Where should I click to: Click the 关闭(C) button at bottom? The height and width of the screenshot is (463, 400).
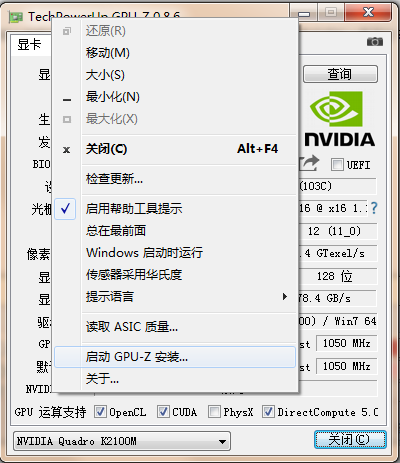tap(350, 440)
